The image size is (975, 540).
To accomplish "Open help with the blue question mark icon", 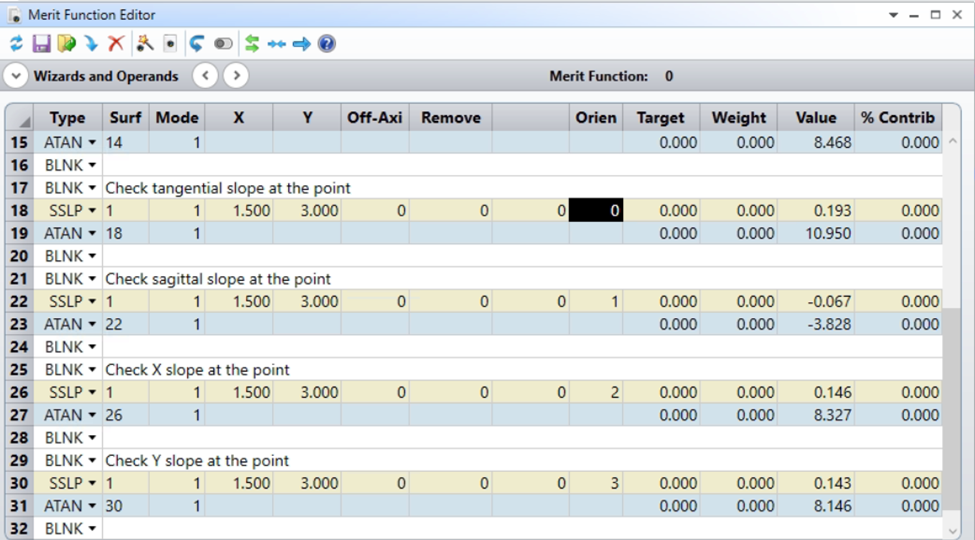I will (326, 44).
